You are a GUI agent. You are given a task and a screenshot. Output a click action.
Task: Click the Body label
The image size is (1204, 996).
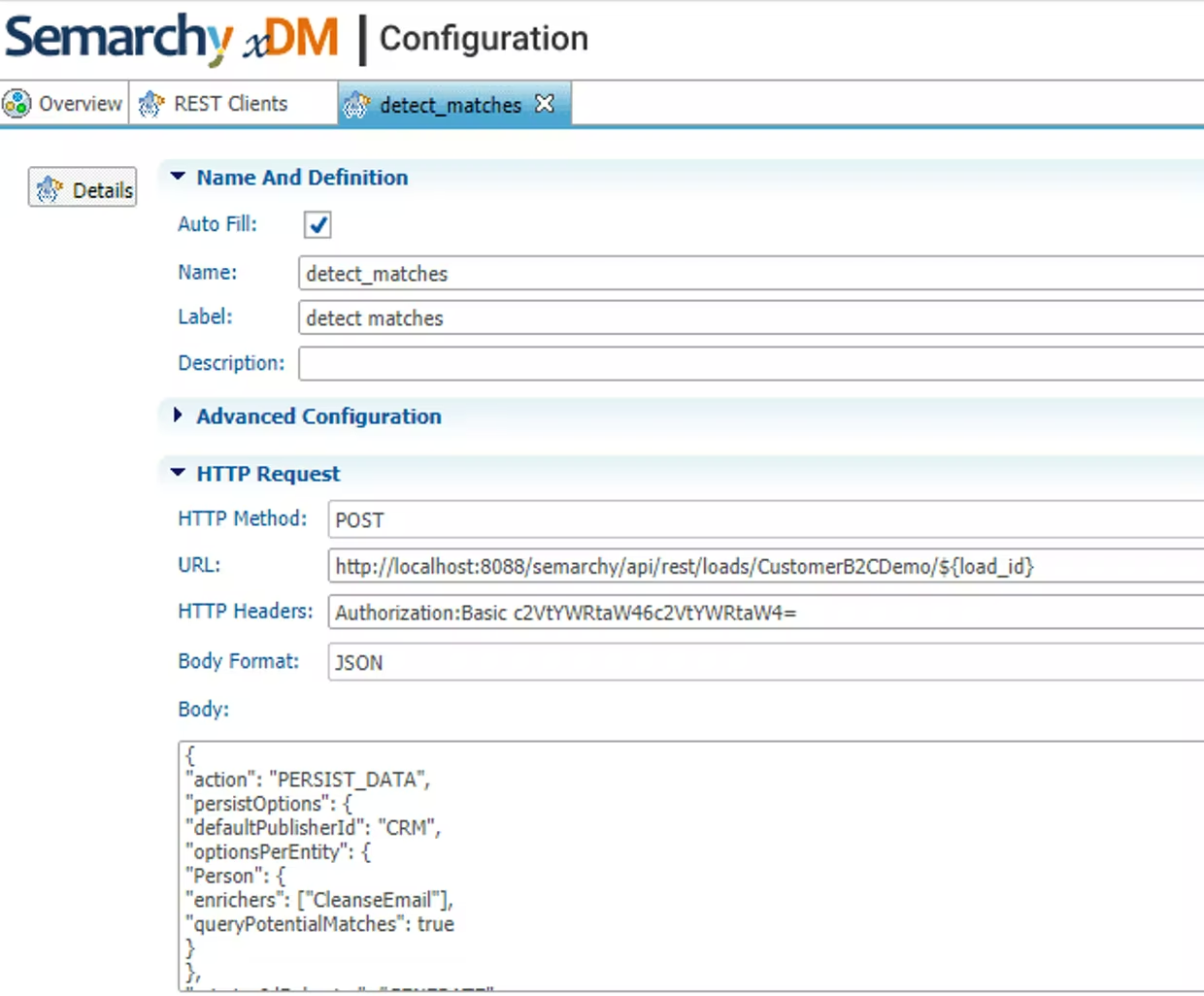click(x=203, y=709)
